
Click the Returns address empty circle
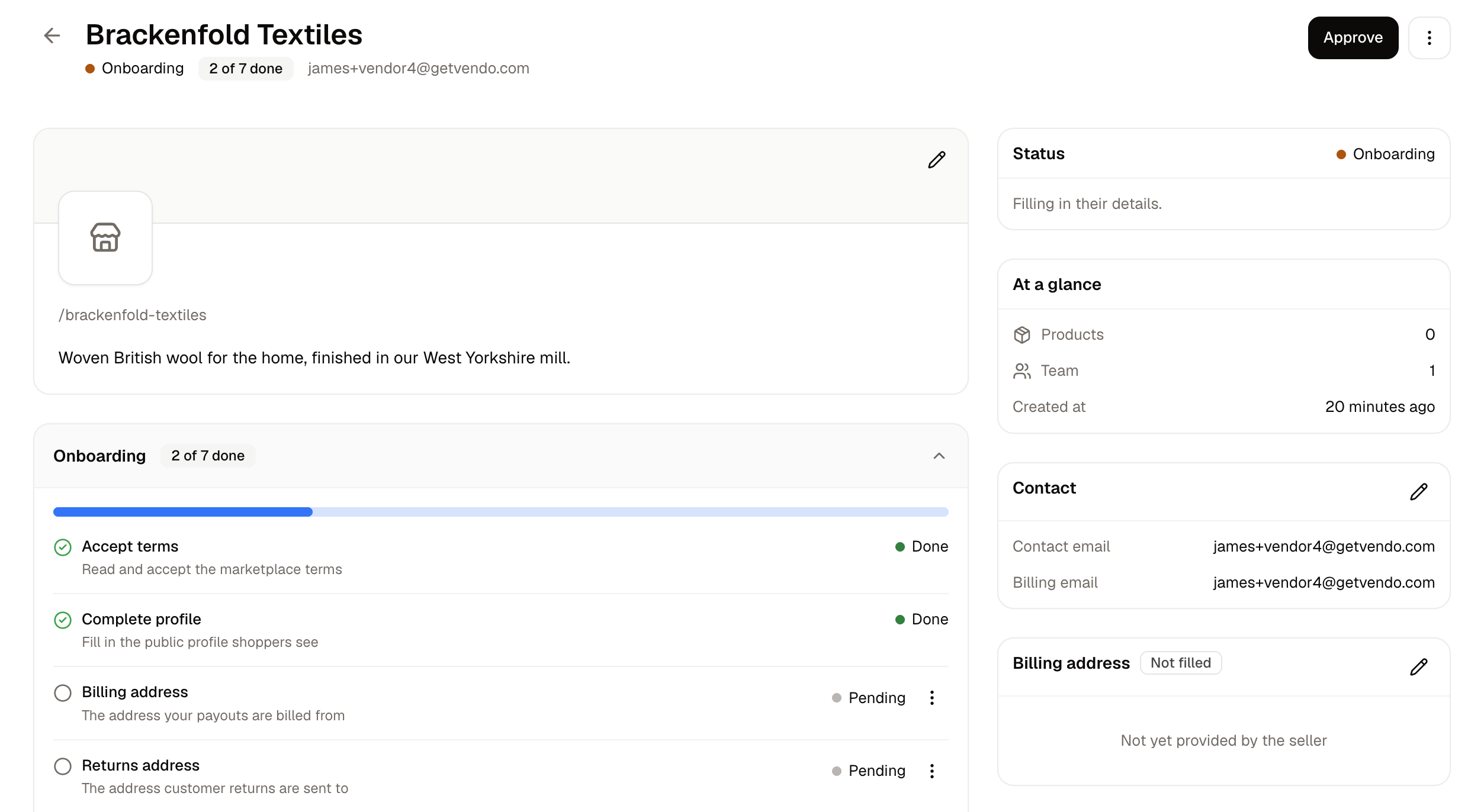[63, 766]
